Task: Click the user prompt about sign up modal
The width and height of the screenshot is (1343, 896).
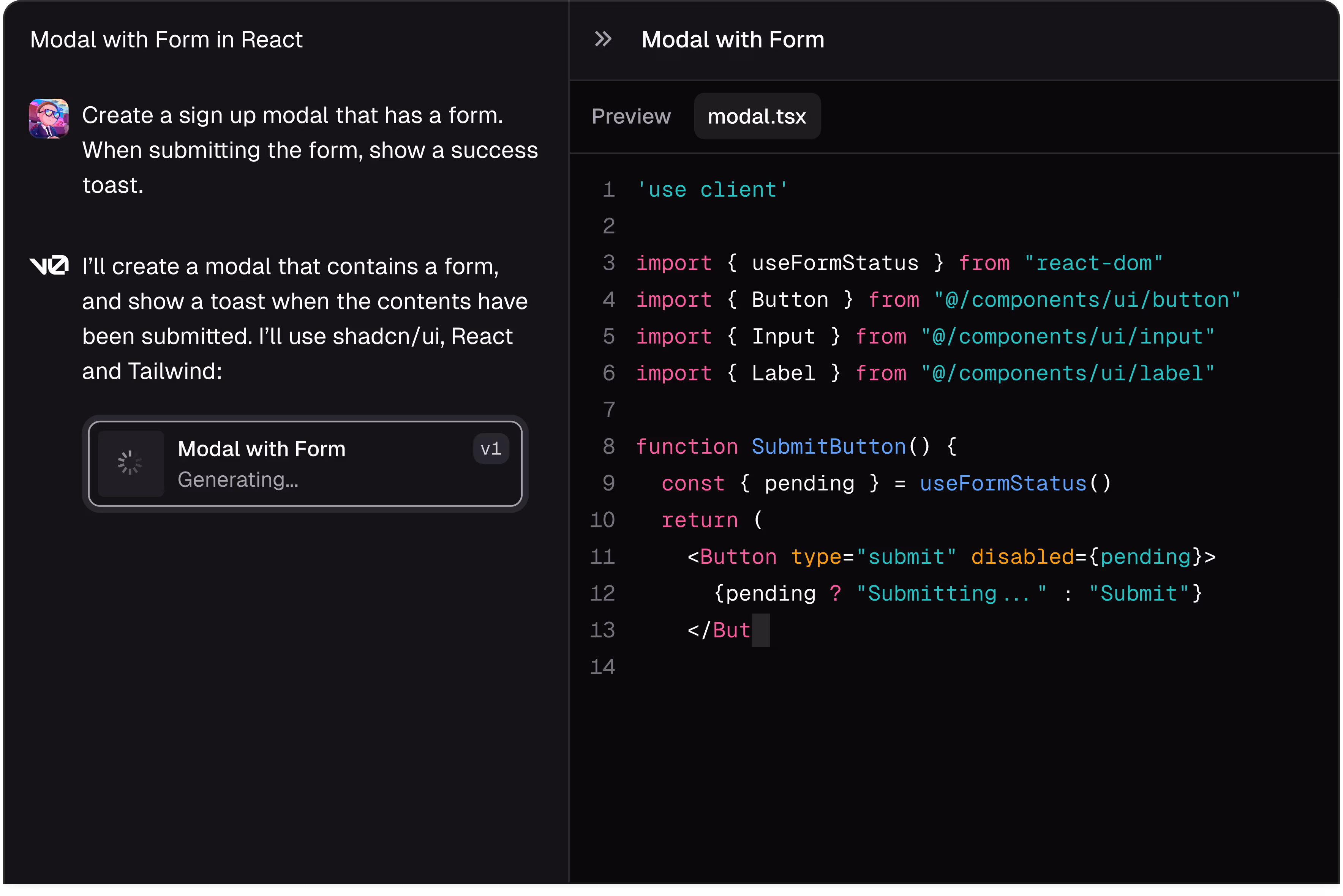Action: pos(310,150)
